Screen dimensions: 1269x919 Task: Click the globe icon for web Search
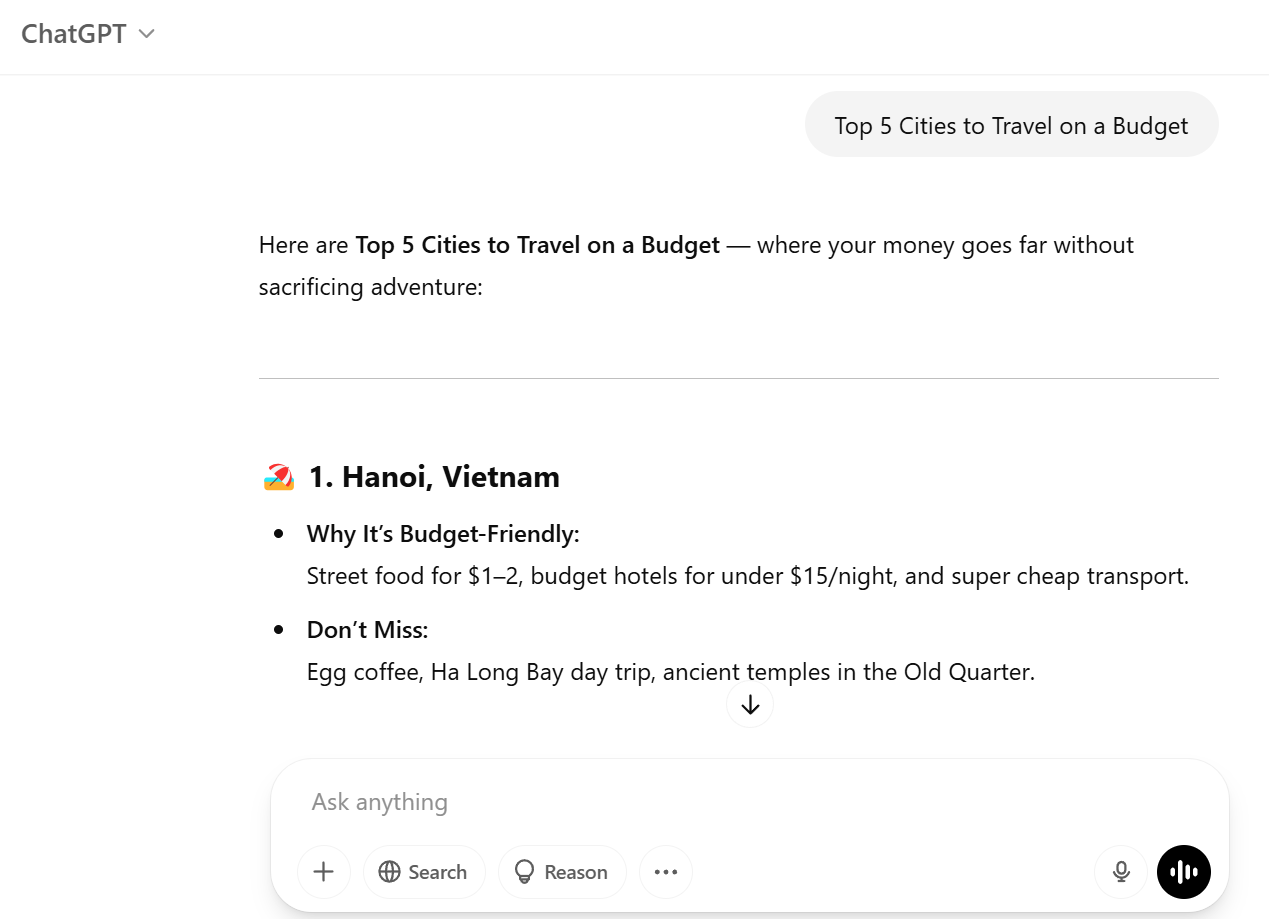(390, 872)
